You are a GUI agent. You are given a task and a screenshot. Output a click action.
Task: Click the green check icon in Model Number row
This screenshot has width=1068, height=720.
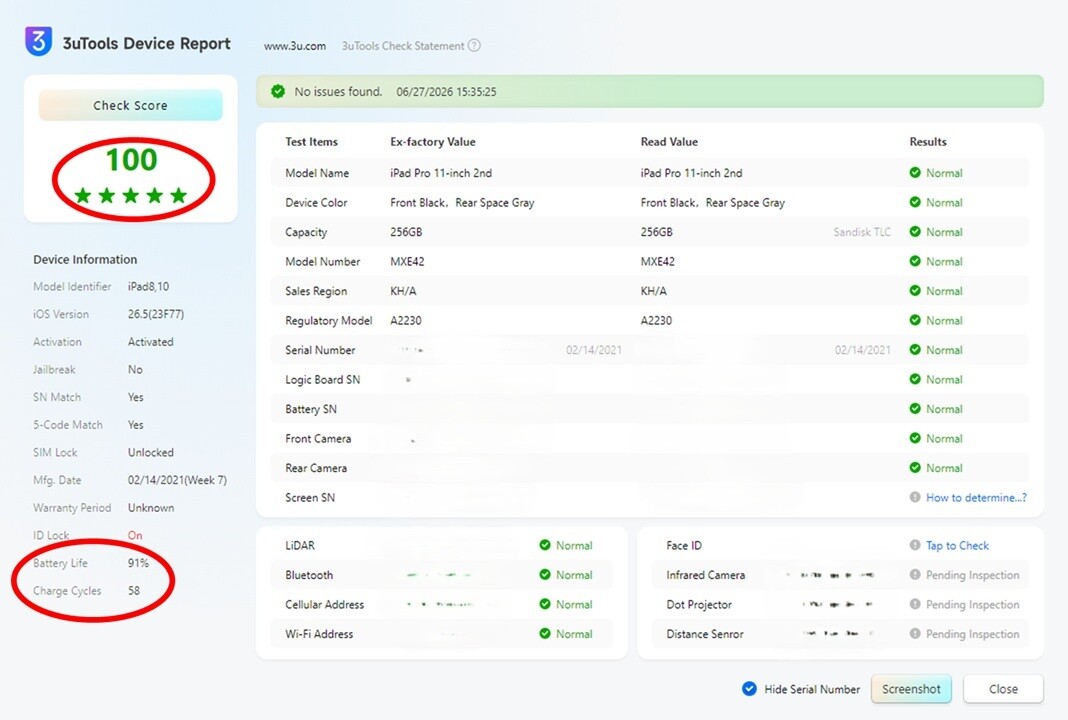(915, 261)
